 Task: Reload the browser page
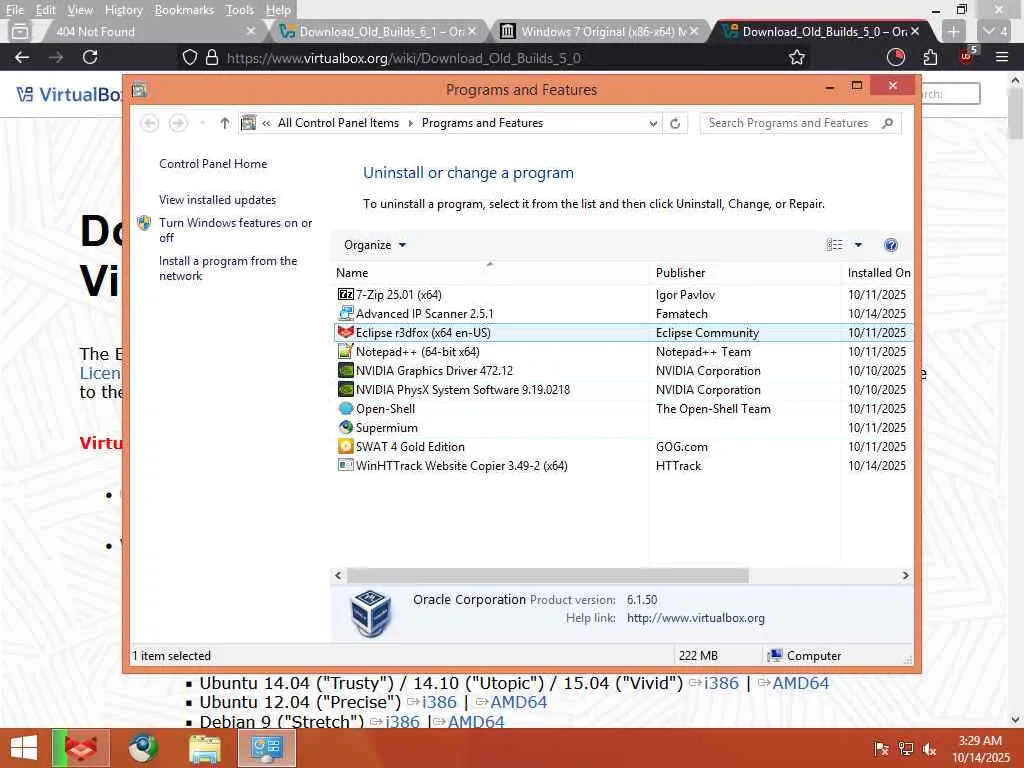coord(90,57)
